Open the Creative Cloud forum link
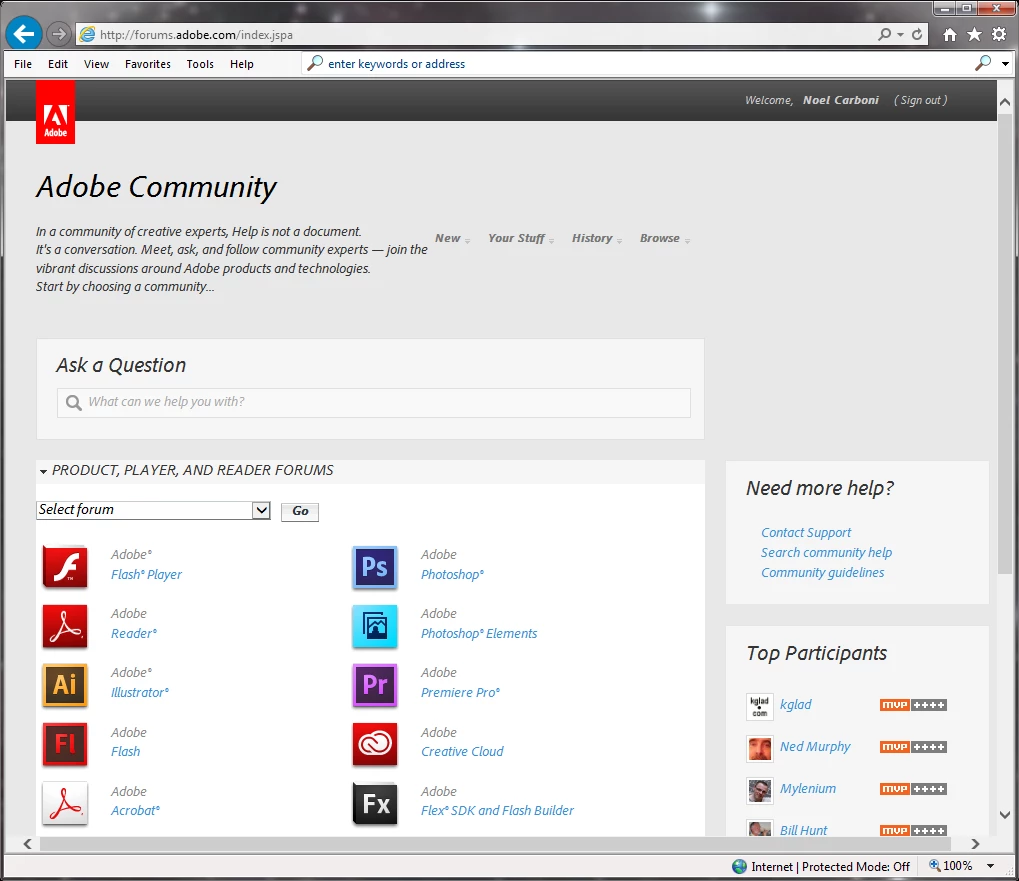The width and height of the screenshot is (1019, 881). [462, 752]
